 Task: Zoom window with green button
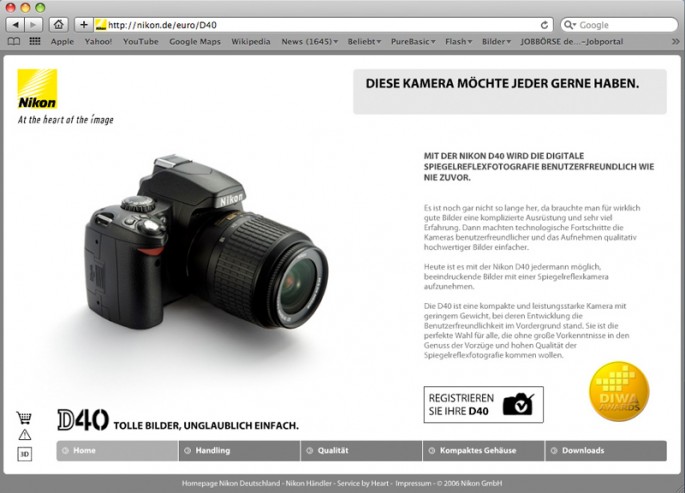pyautogui.click(x=40, y=7)
